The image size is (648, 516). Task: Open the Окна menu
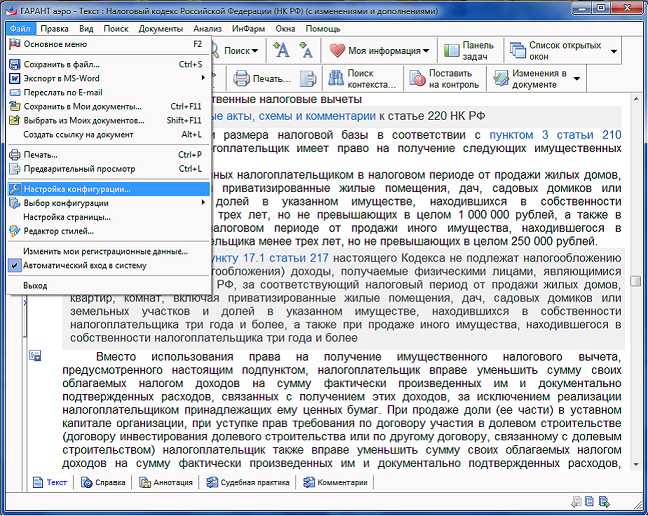tap(285, 29)
